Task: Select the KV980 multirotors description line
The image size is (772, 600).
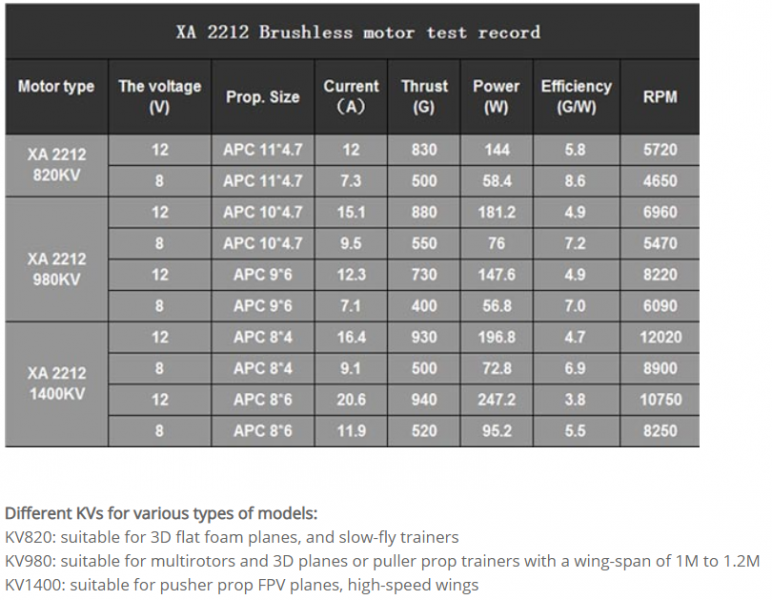Action: tap(382, 560)
